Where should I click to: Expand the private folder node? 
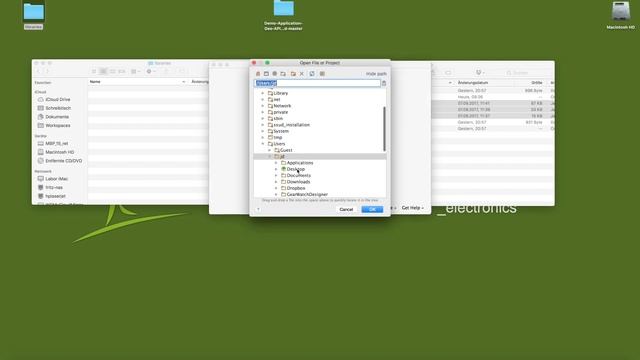click(263, 112)
